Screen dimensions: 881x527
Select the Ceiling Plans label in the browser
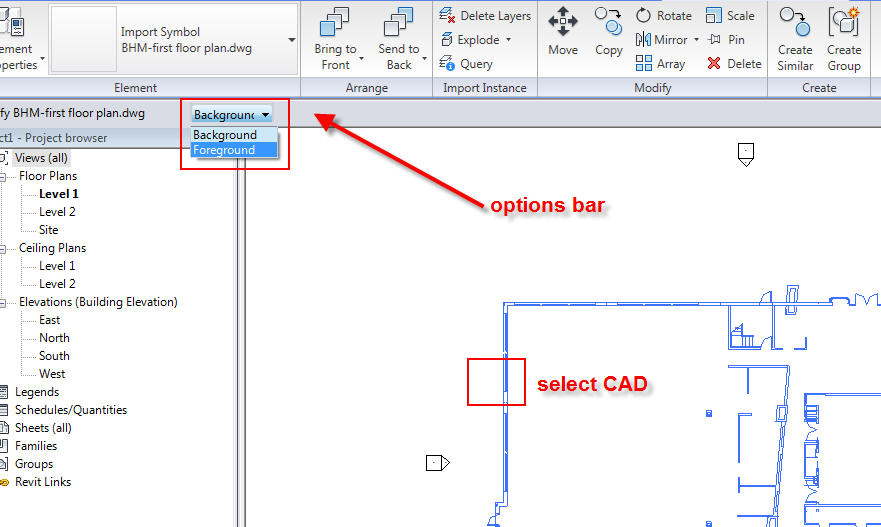52,248
